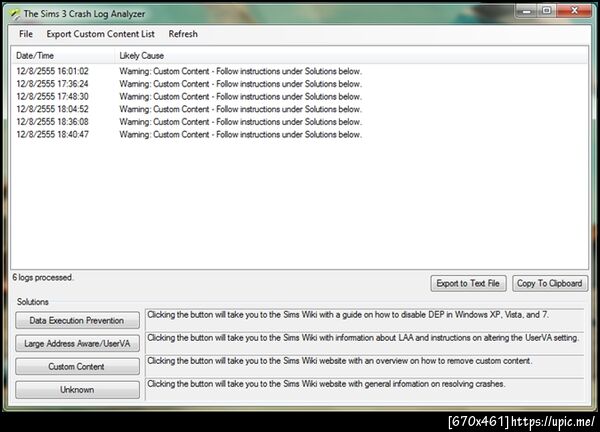Click the Copy To Clipboard button
This screenshot has width=600, height=432.
pyautogui.click(x=550, y=284)
